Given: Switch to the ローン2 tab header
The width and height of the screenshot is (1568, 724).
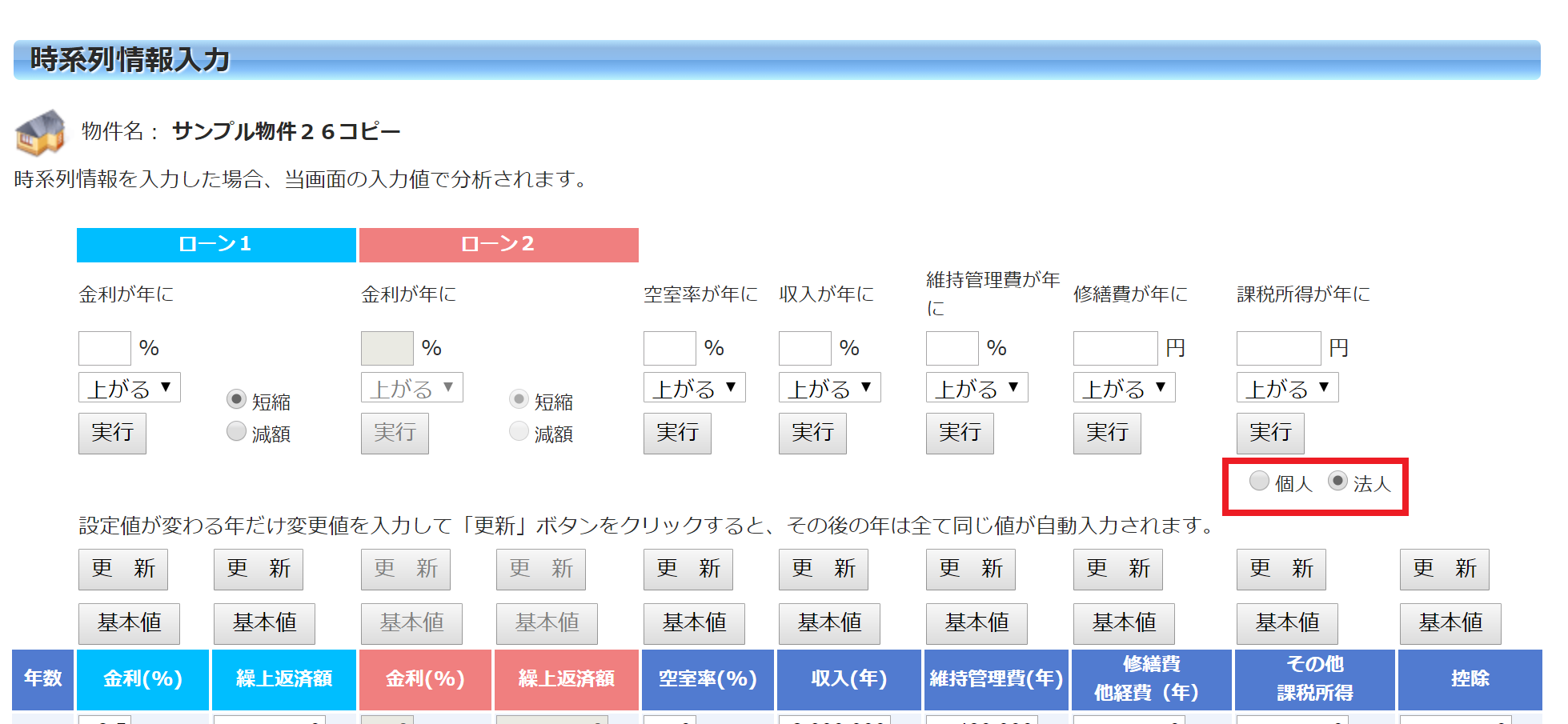Looking at the screenshot, I should coord(499,245).
